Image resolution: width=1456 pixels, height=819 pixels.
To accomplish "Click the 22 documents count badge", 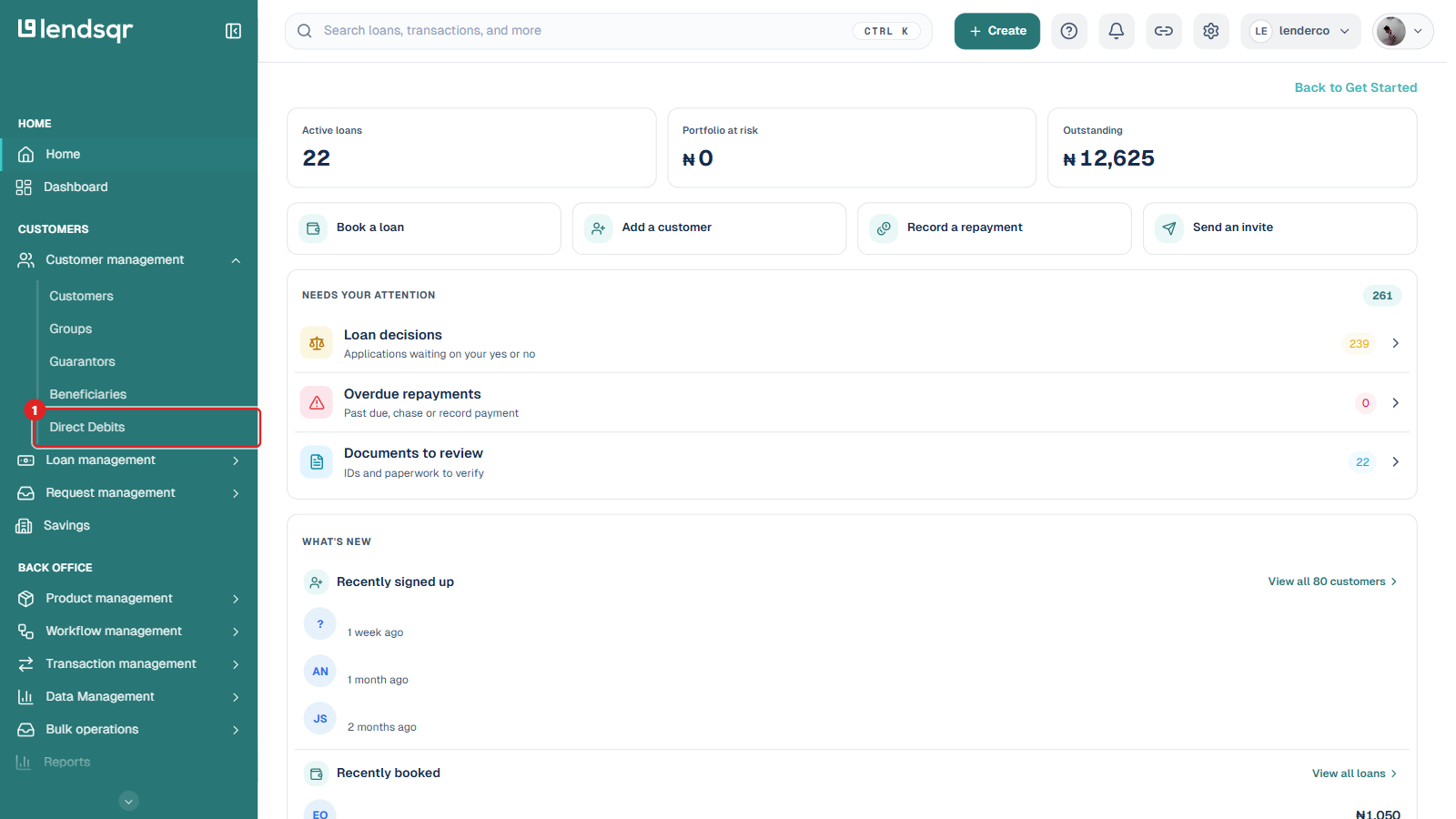I will (x=1362, y=461).
